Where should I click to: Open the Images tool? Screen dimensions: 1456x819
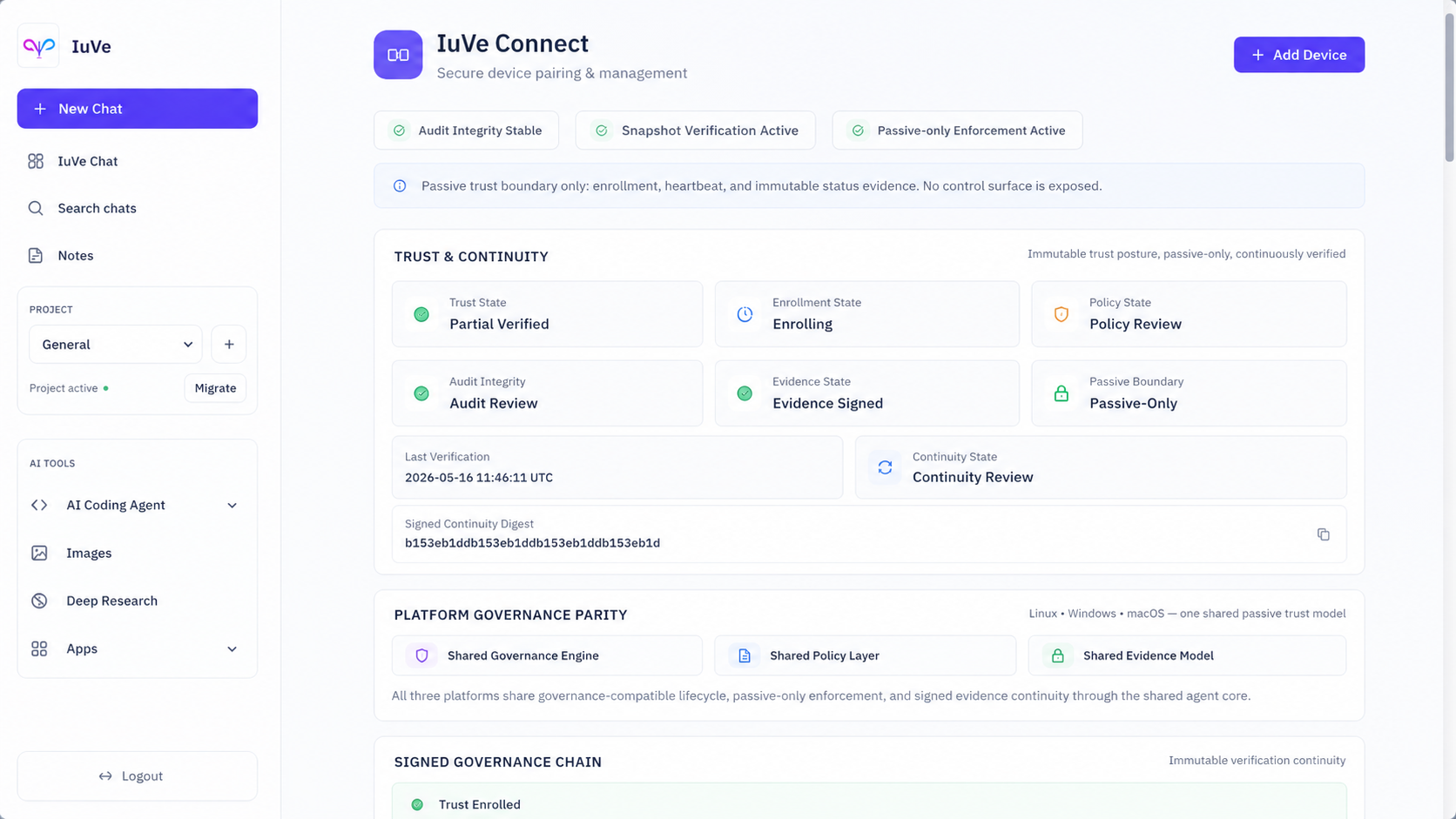point(138,553)
